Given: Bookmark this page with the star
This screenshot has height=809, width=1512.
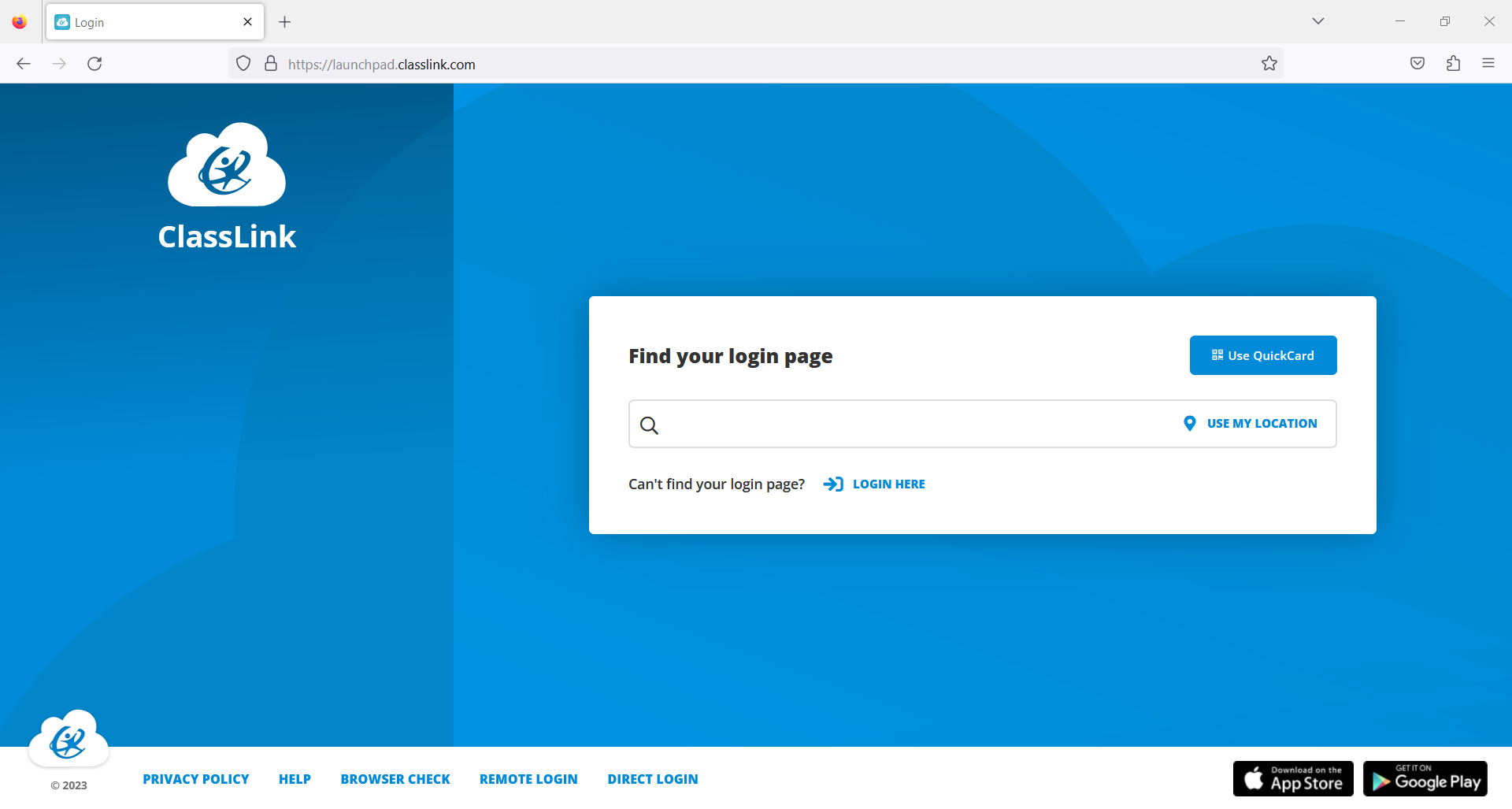Looking at the screenshot, I should click(1269, 63).
